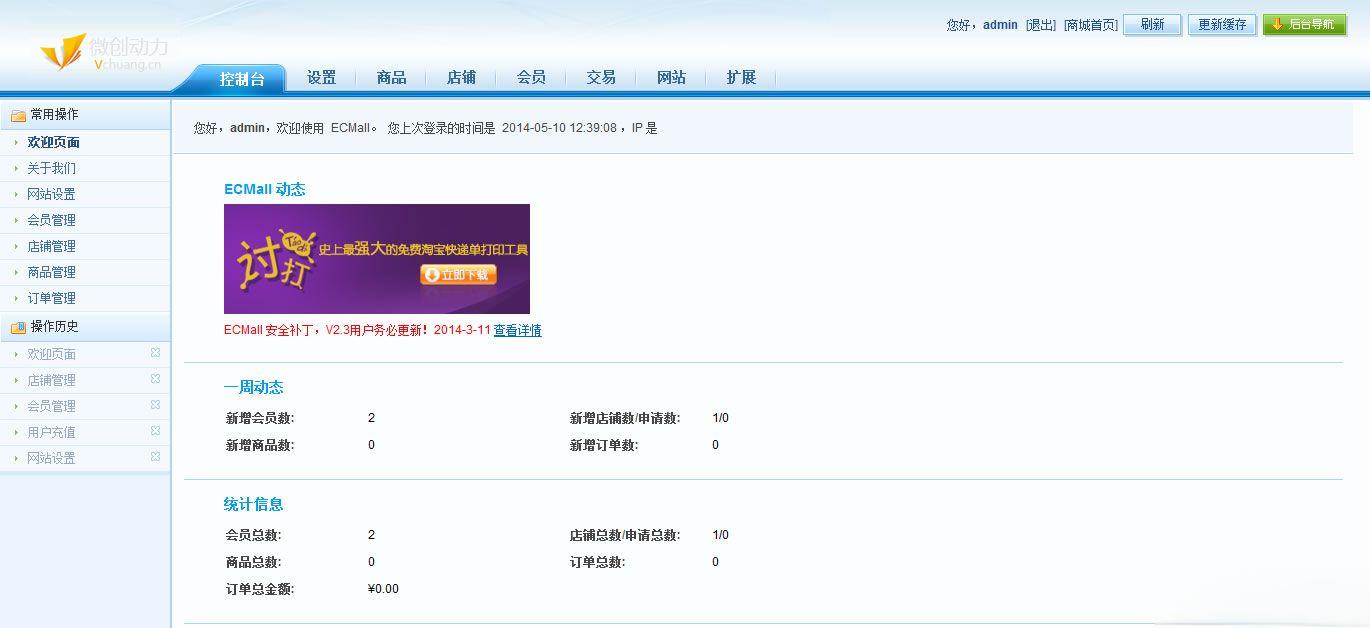
Task: Open the 交易 tab
Action: 601,78
